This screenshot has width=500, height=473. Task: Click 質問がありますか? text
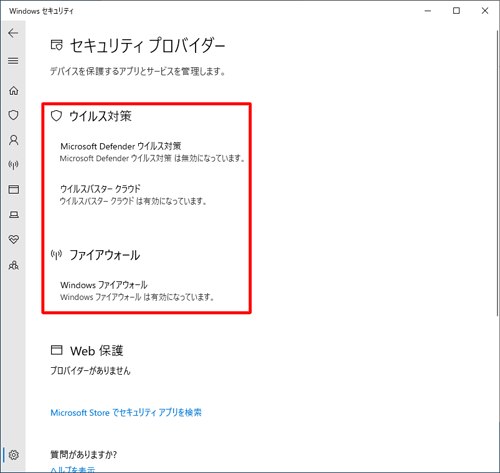click(84, 454)
